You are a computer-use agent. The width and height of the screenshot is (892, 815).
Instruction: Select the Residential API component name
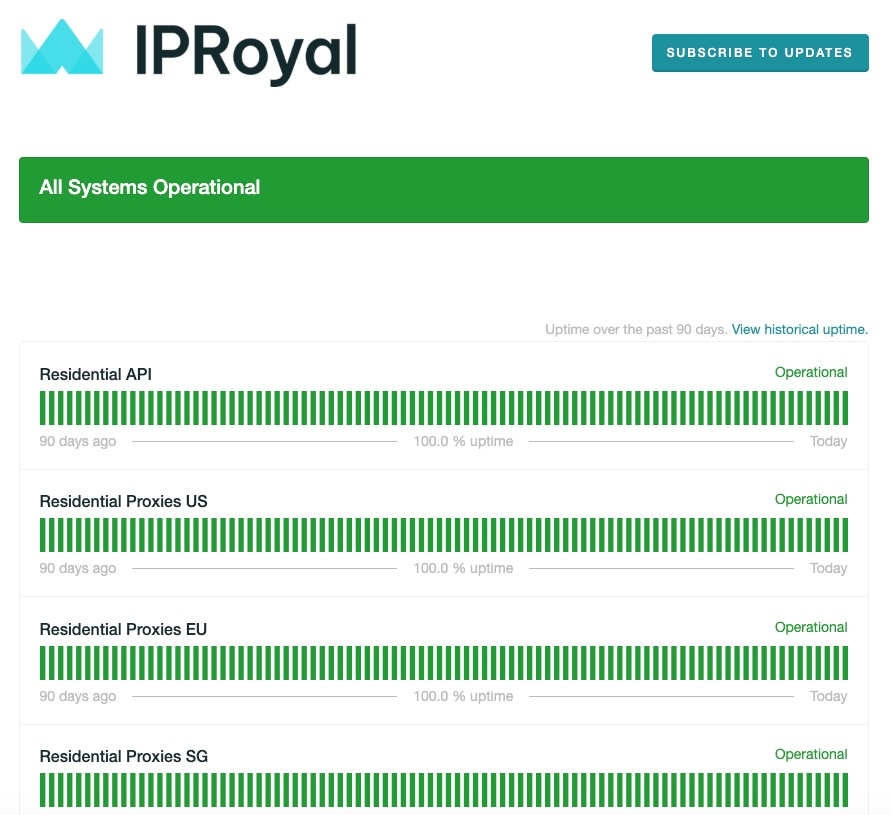coord(96,374)
